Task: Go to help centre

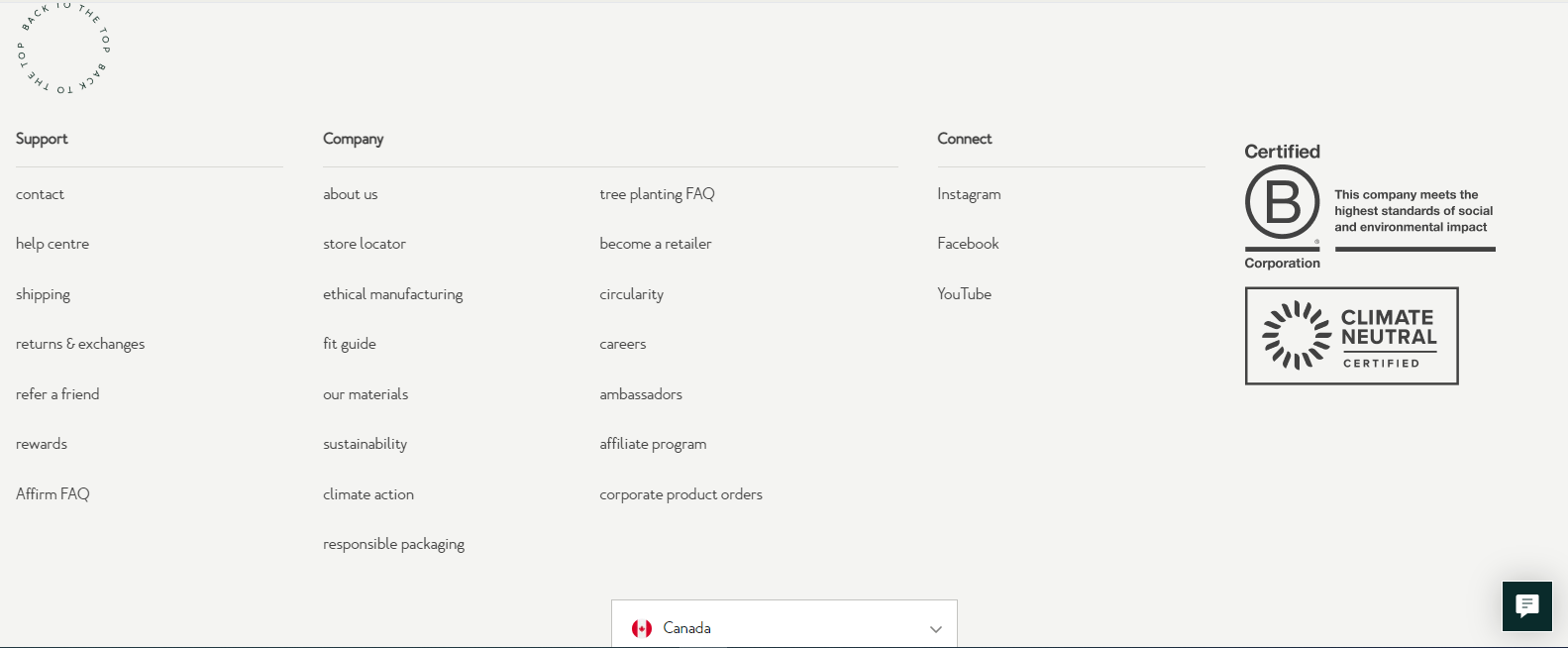Action: (52, 244)
